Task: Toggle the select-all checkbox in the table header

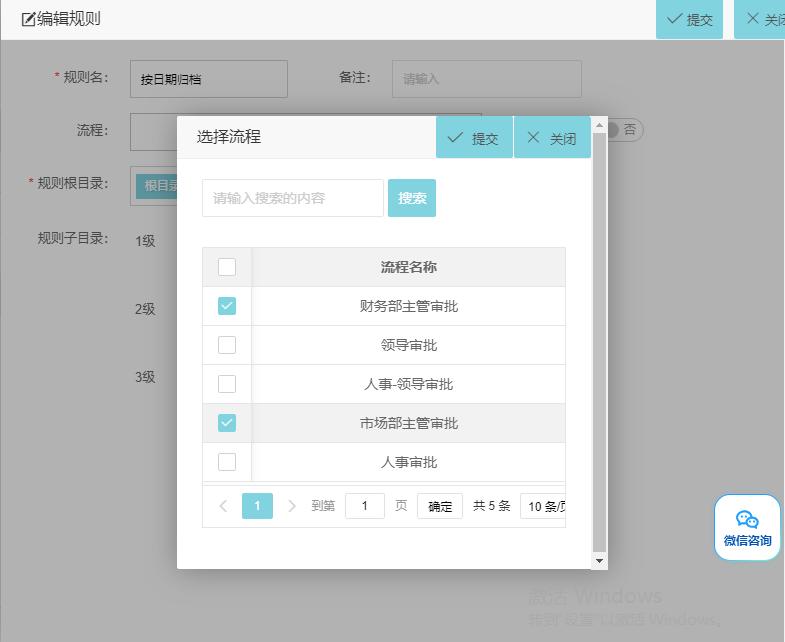Action: pyautogui.click(x=227, y=267)
